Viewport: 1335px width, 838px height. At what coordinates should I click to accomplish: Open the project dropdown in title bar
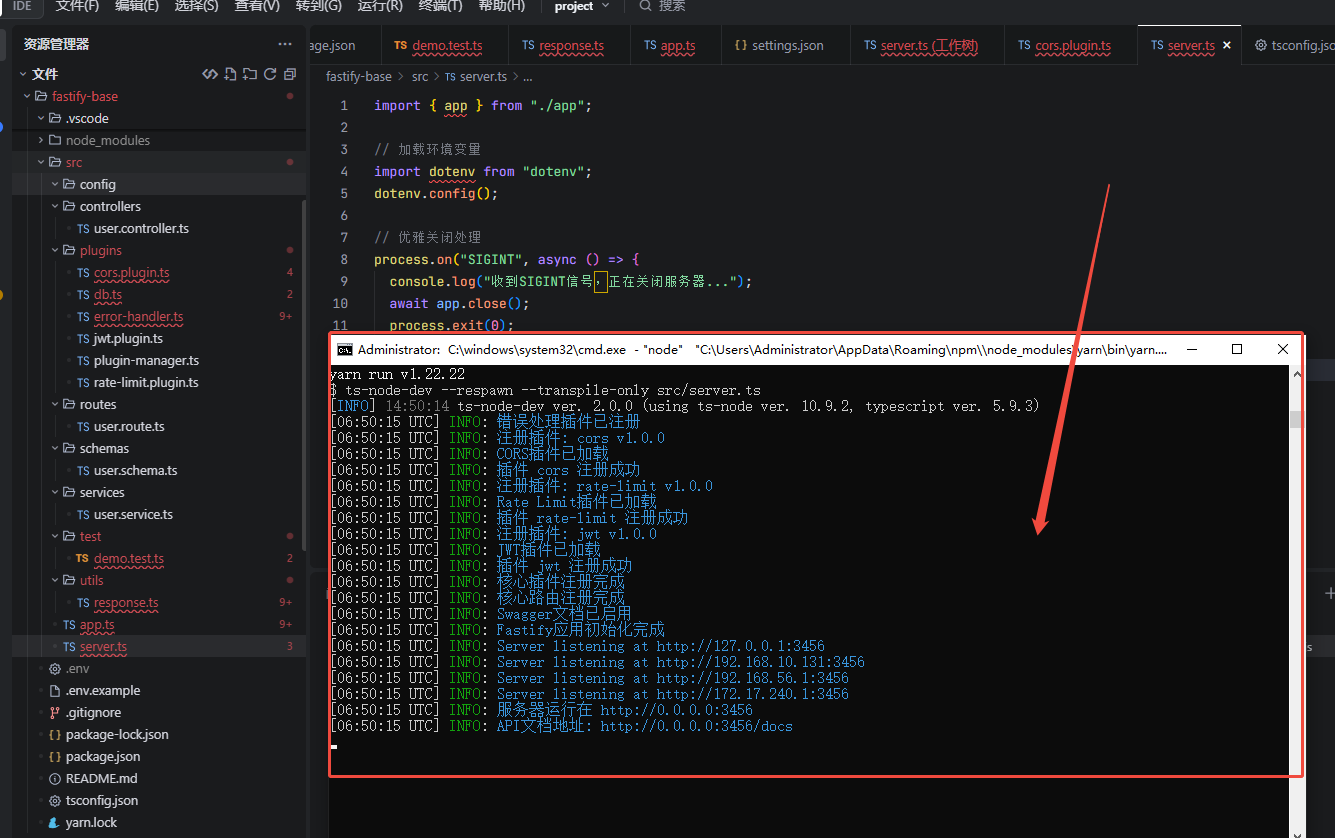click(x=581, y=6)
